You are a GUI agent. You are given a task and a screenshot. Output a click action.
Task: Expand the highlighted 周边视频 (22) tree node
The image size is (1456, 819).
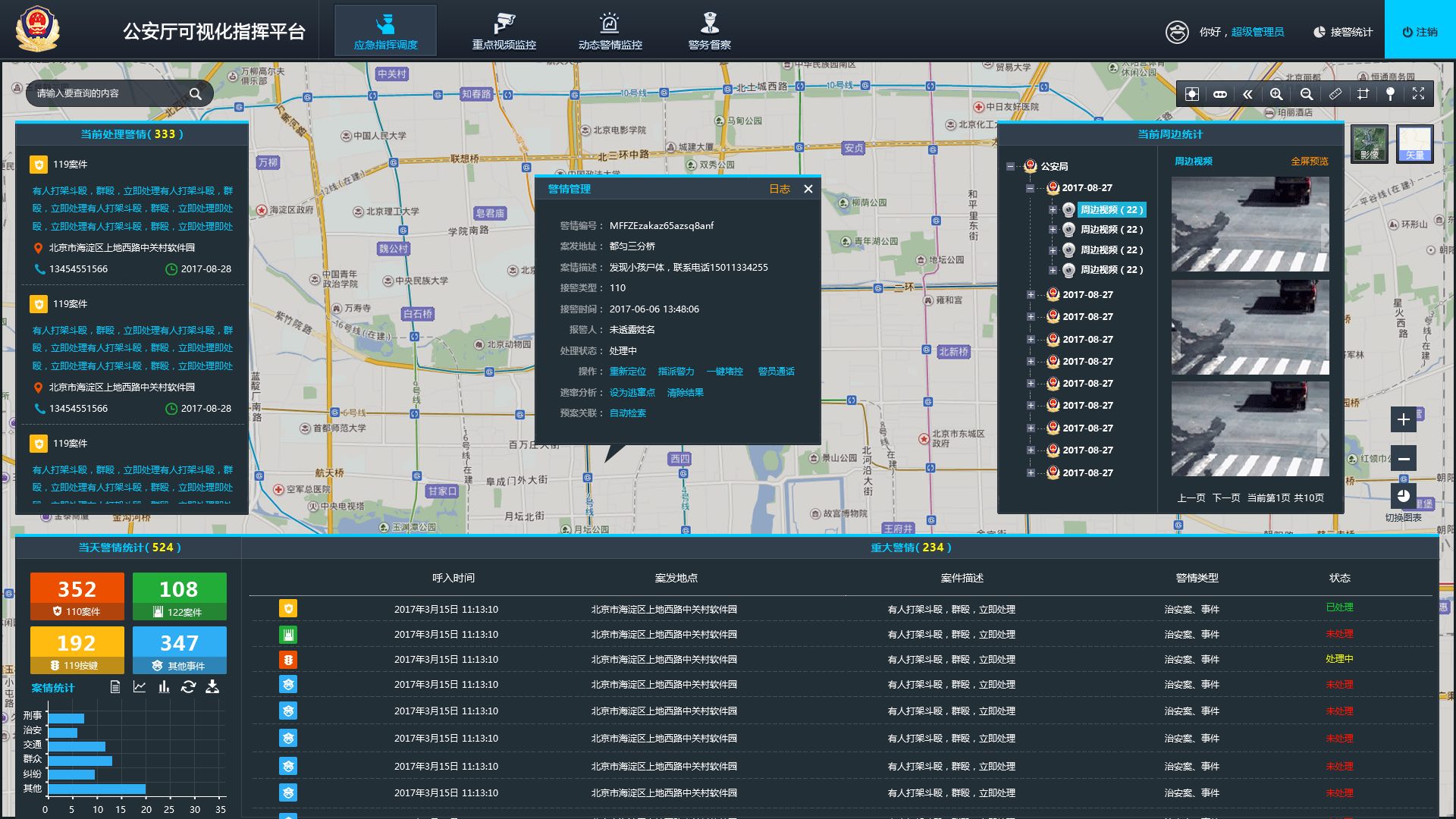pyautogui.click(x=1053, y=209)
